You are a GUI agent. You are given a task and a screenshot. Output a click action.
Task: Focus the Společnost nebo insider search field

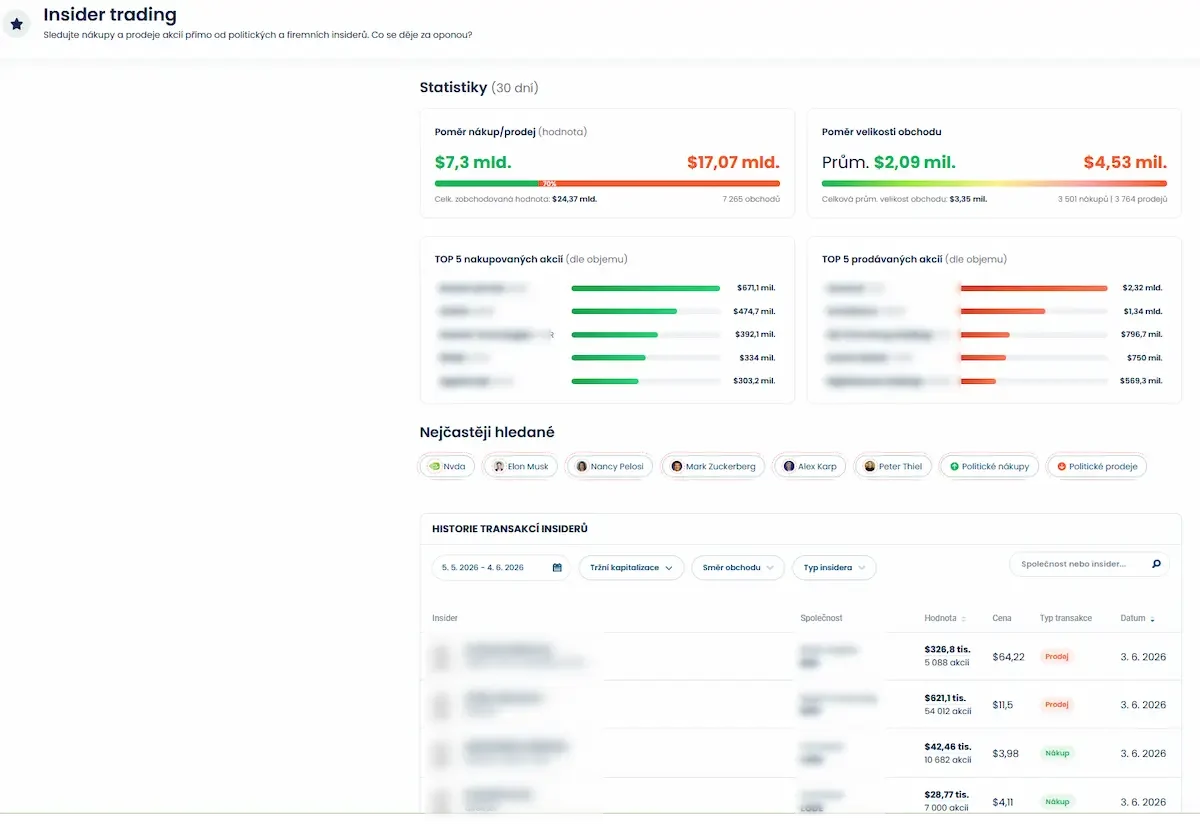1089,564
